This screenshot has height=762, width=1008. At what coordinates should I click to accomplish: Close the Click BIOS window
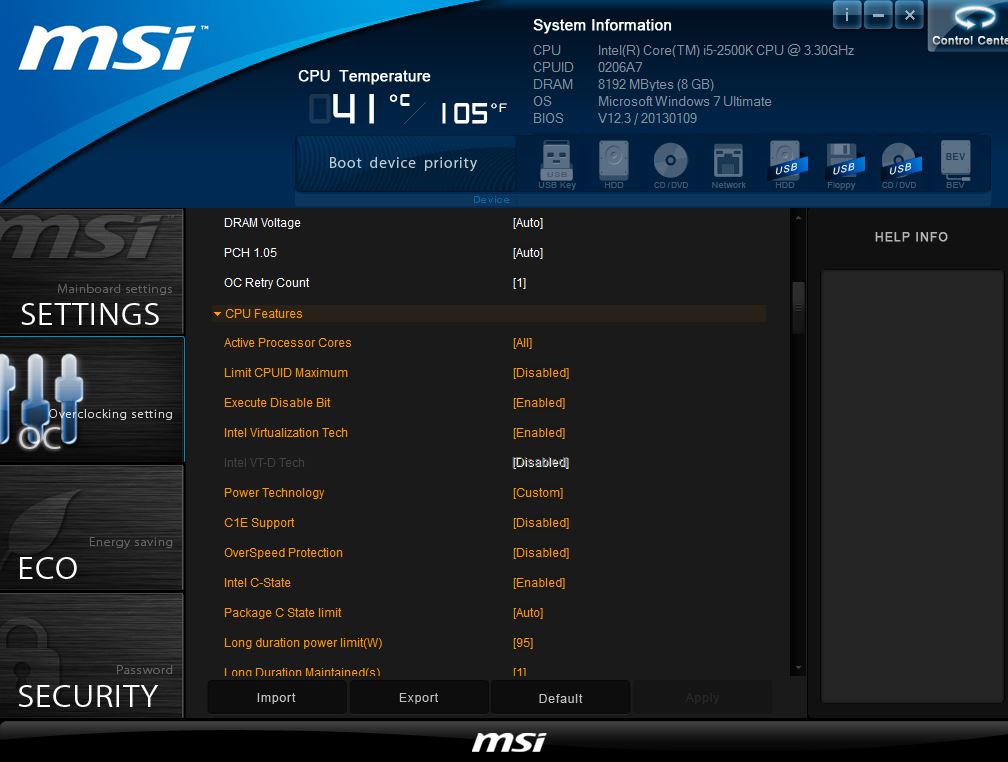pos(910,15)
